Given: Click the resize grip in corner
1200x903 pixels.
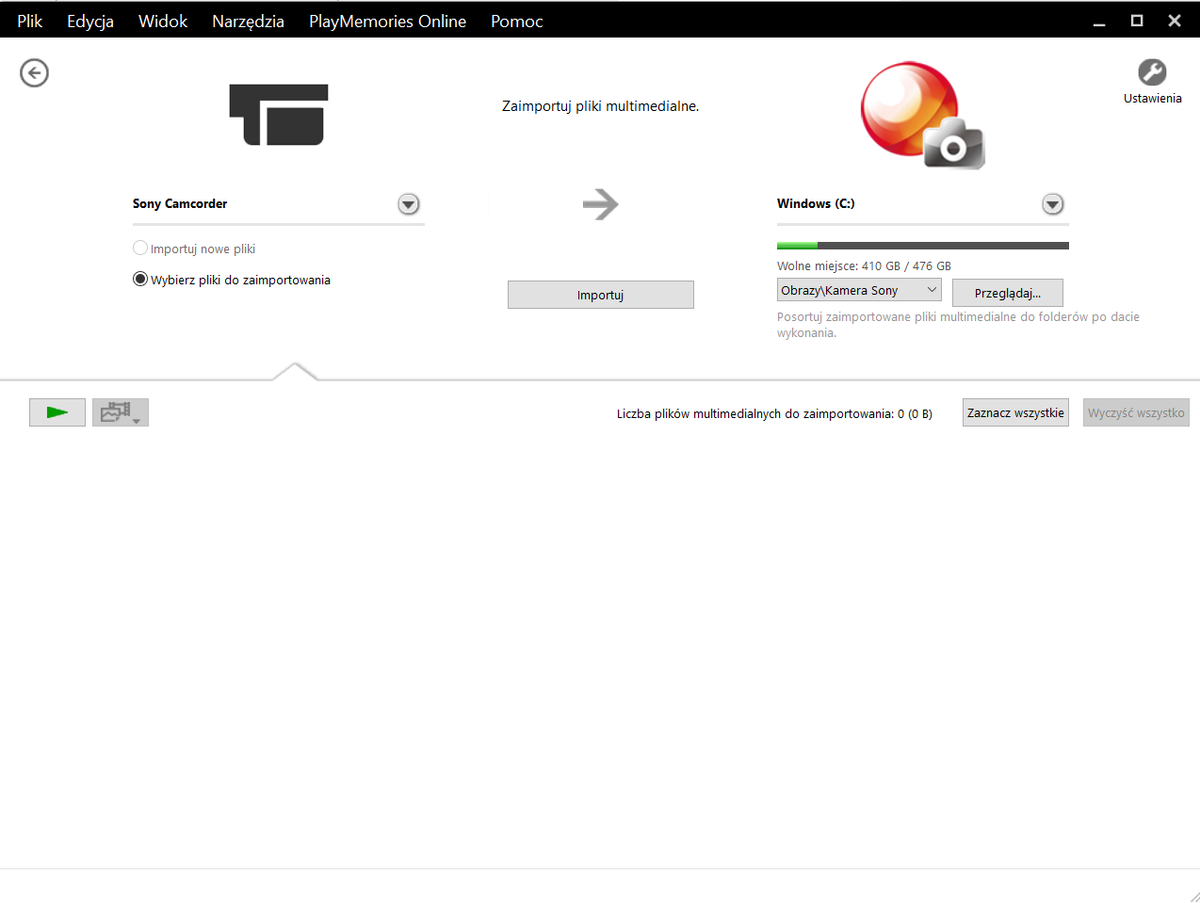Looking at the screenshot, I should click(x=1189, y=893).
